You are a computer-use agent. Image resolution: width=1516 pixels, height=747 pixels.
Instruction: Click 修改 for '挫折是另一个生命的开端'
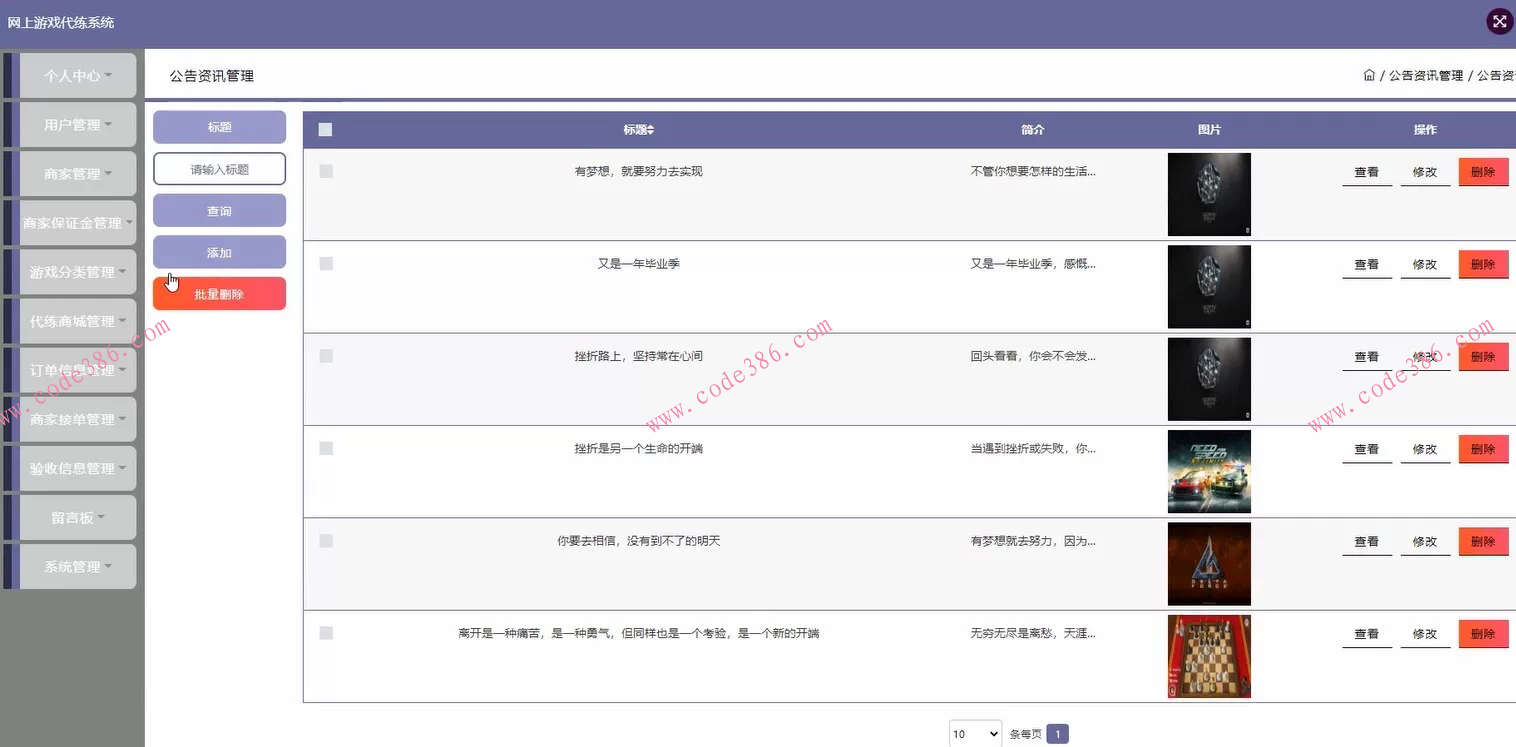(1425, 449)
